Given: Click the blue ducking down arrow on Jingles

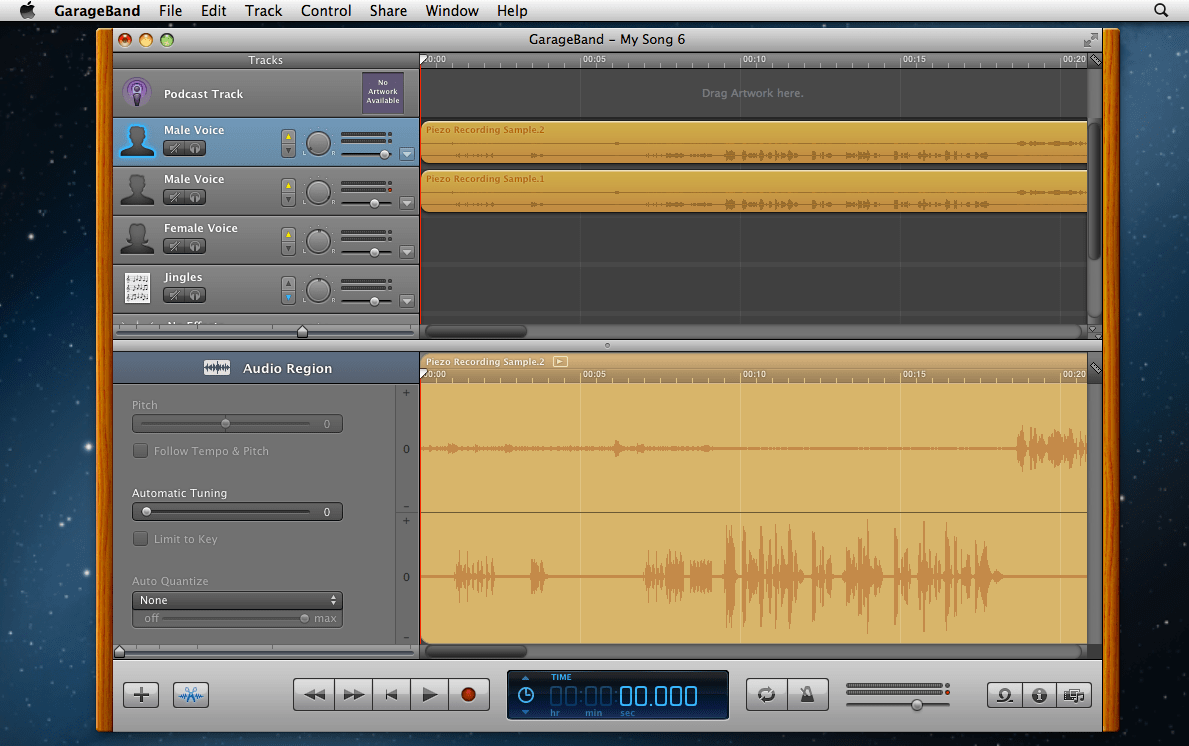Looking at the screenshot, I should 288,297.
